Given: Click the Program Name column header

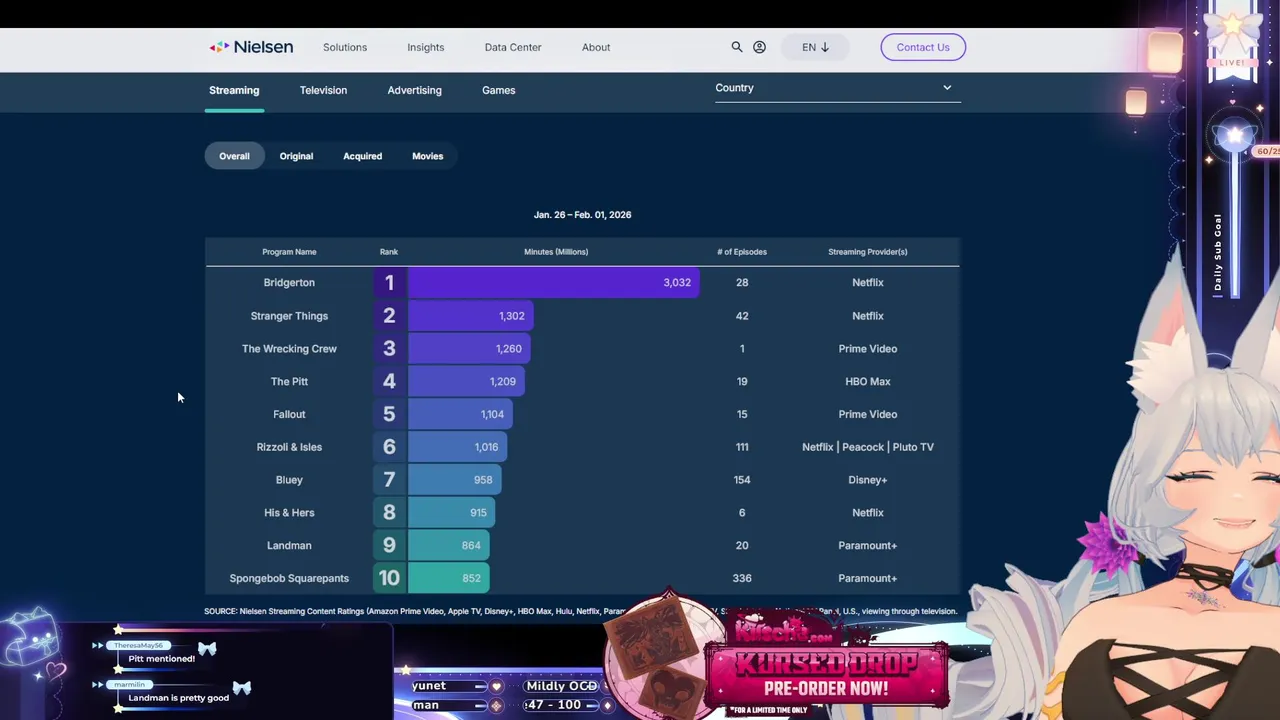Looking at the screenshot, I should [289, 252].
